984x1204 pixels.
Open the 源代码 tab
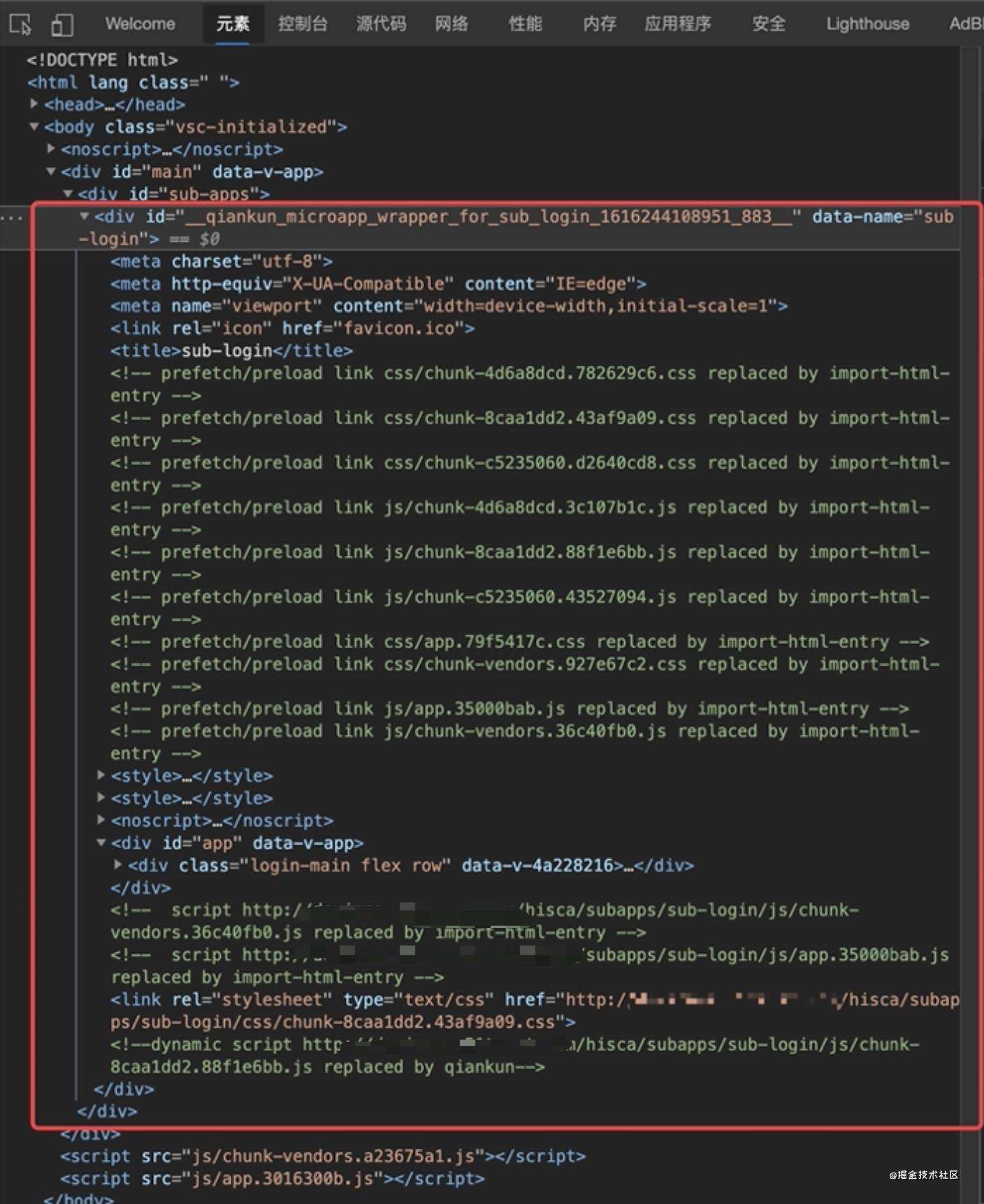(x=381, y=24)
